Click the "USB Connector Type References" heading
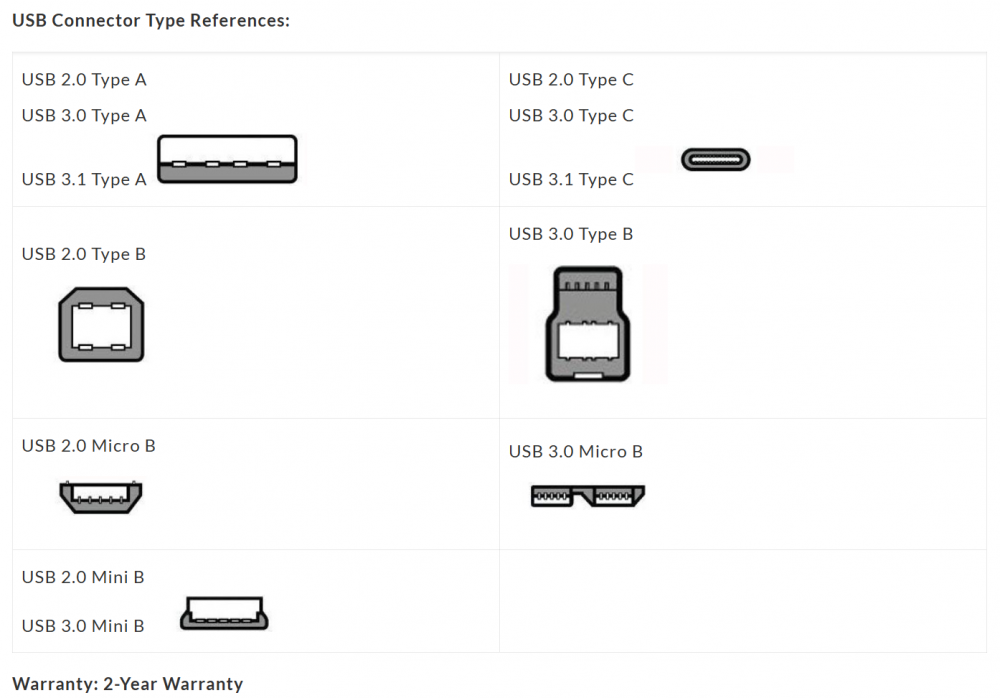The width and height of the screenshot is (1000, 698). tap(151, 20)
